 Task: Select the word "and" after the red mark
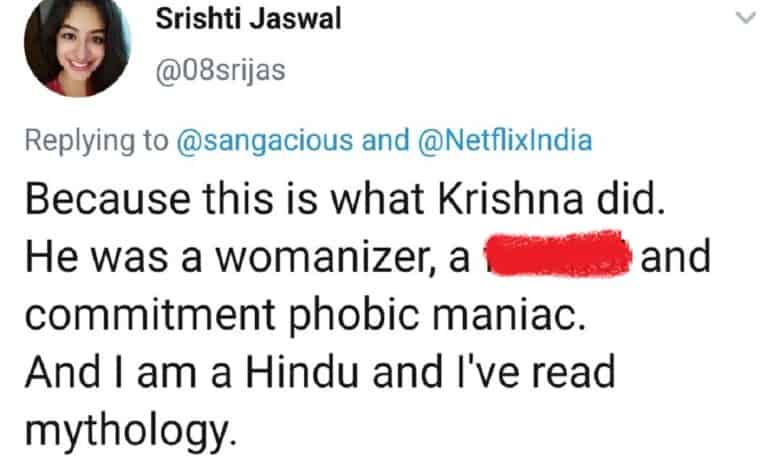click(676, 257)
